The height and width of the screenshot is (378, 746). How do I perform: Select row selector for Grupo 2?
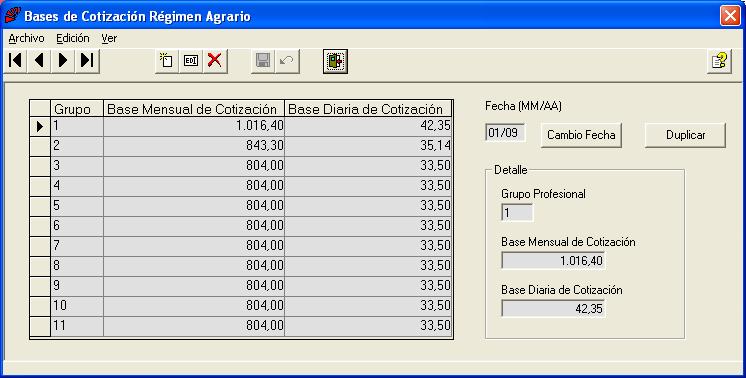tap(40, 146)
